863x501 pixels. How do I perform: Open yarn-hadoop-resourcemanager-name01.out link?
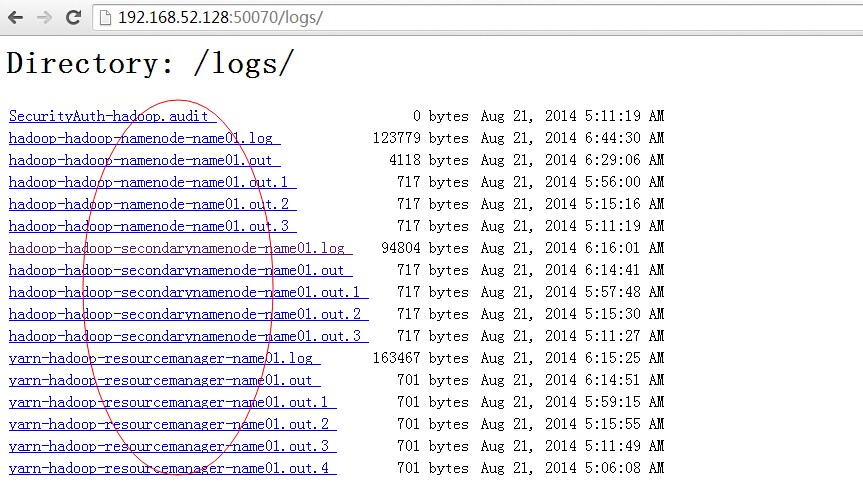pyautogui.click(x=162, y=380)
